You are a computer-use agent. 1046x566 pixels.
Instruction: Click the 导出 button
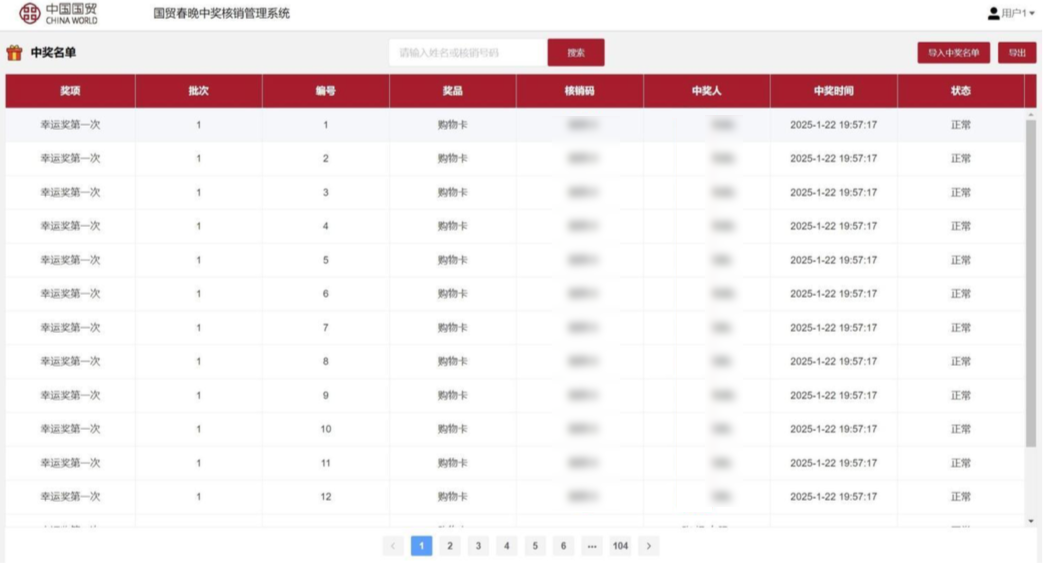(x=1016, y=53)
